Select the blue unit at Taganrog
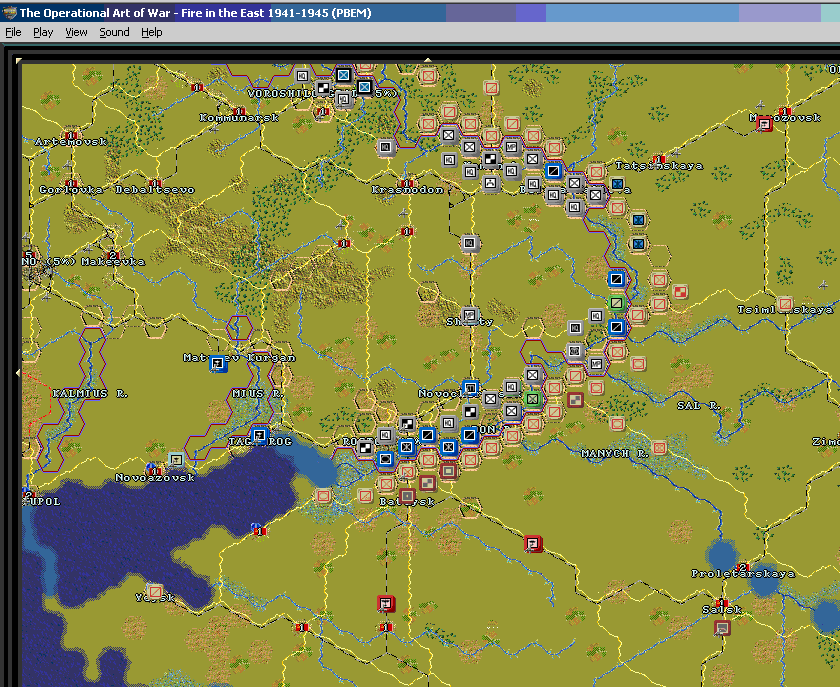Screen dimensions: 840x688 [259, 435]
